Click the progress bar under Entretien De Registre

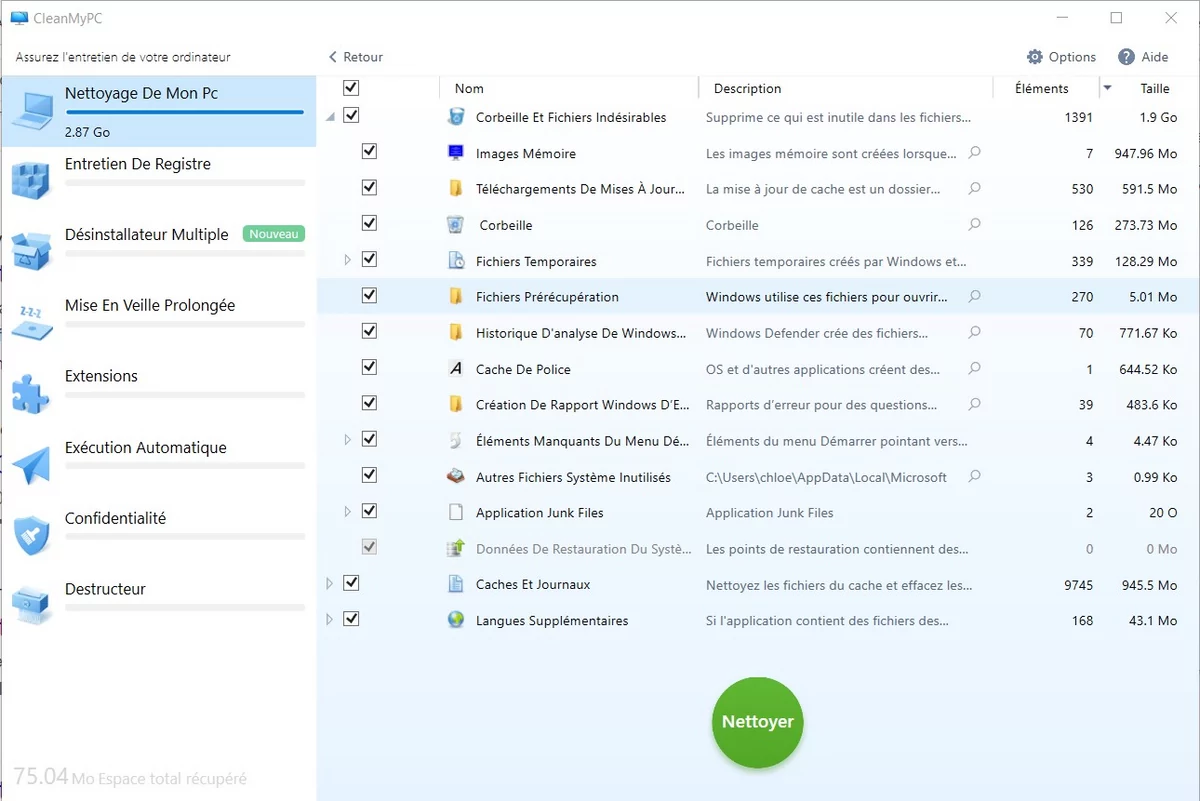(x=184, y=183)
